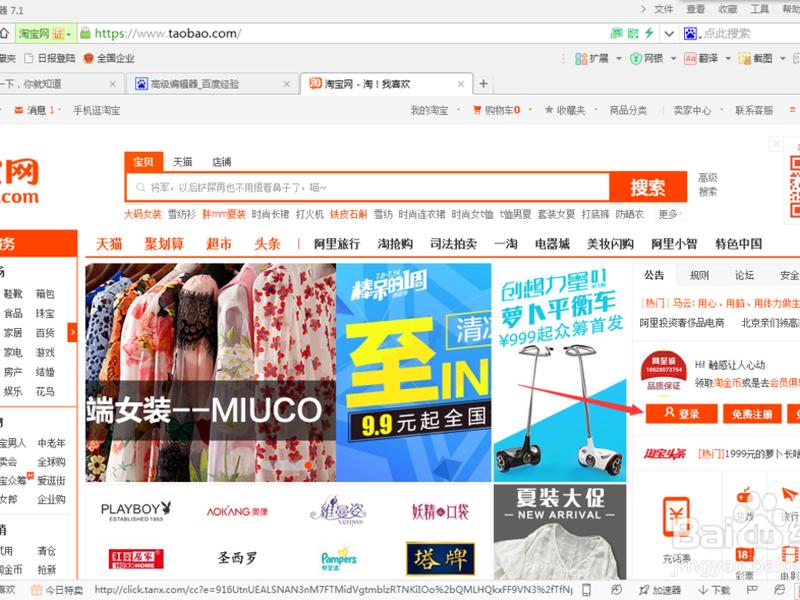This screenshot has height=600, width=800.
Task: Open the 萝卜平衡车 crowdfunding banner
Action: pos(560,372)
